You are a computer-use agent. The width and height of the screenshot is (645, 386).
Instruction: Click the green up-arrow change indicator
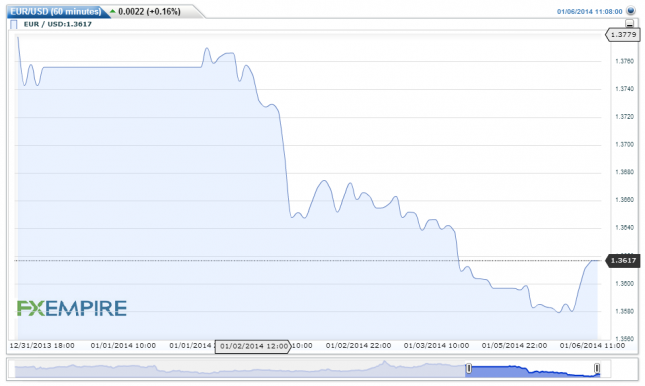[x=113, y=11]
